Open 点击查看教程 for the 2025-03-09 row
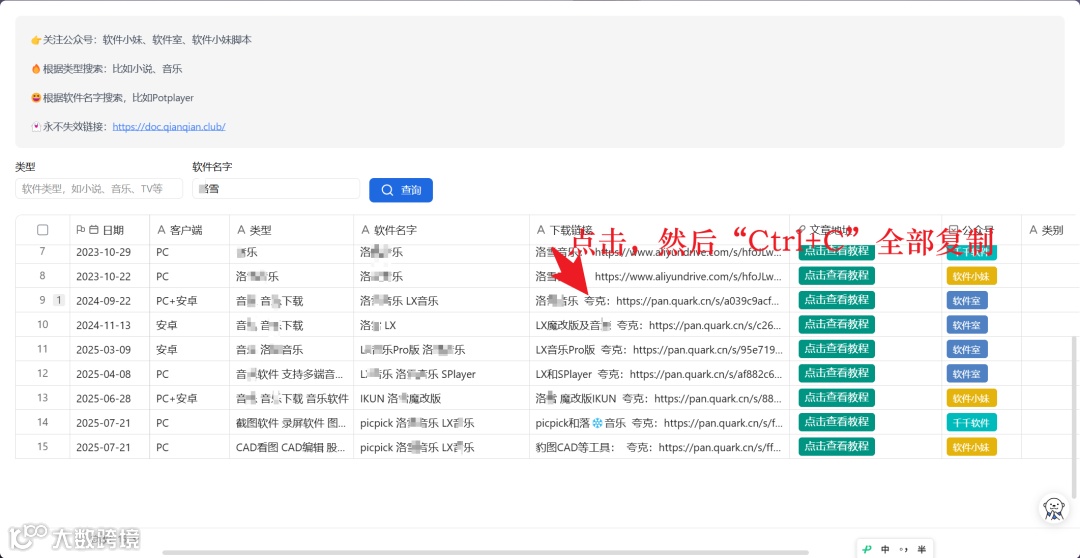 (836, 349)
